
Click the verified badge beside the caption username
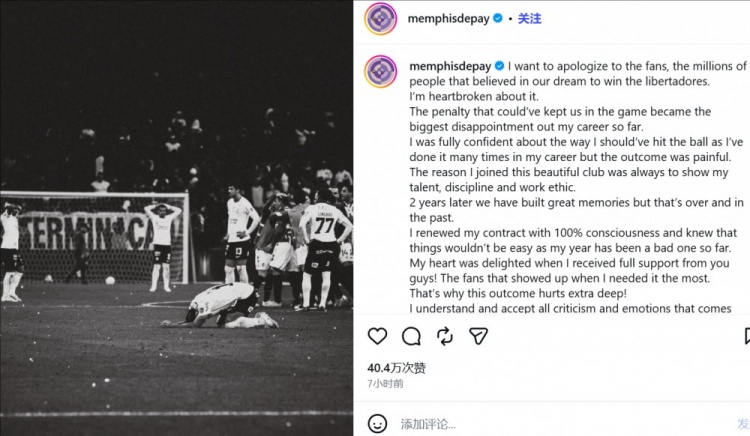(x=500, y=66)
